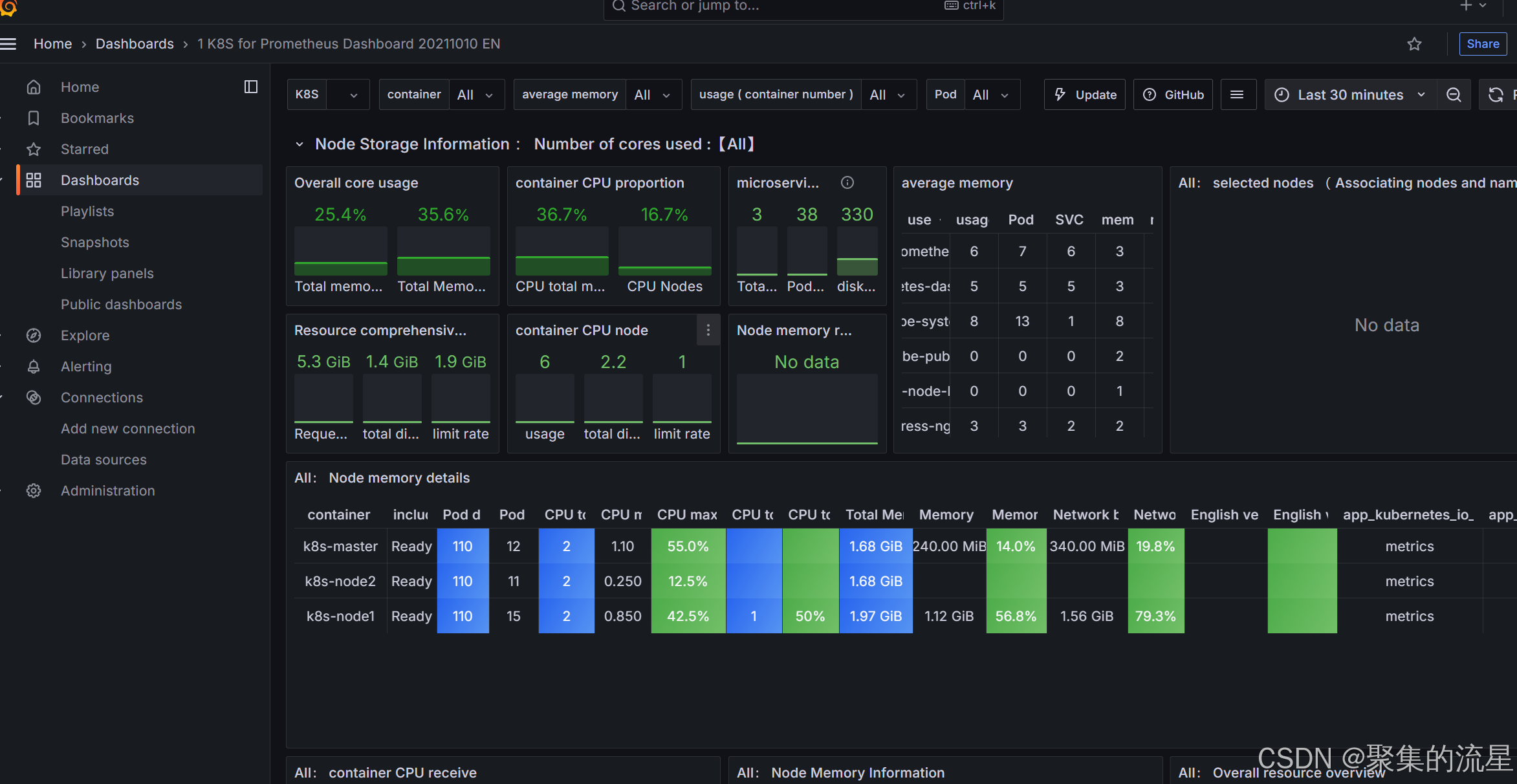Click the zoom out time range icon

(x=1454, y=95)
